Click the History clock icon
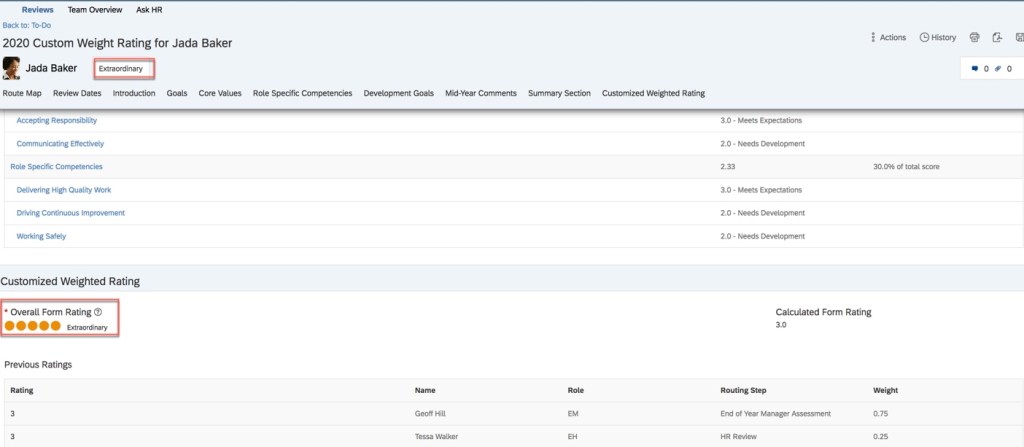This screenshot has width=1024, height=447. tap(924, 37)
